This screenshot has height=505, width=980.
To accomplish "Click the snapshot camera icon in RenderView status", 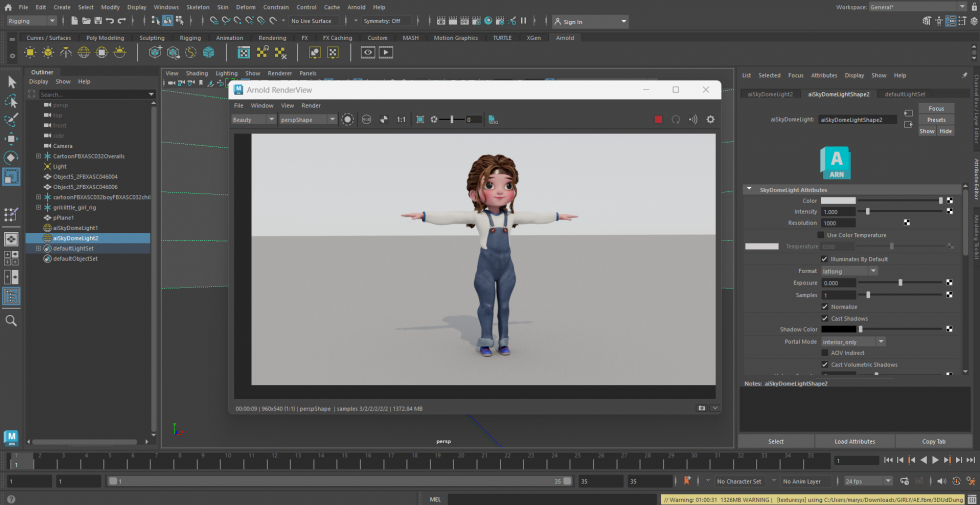I will pyautogui.click(x=702, y=408).
